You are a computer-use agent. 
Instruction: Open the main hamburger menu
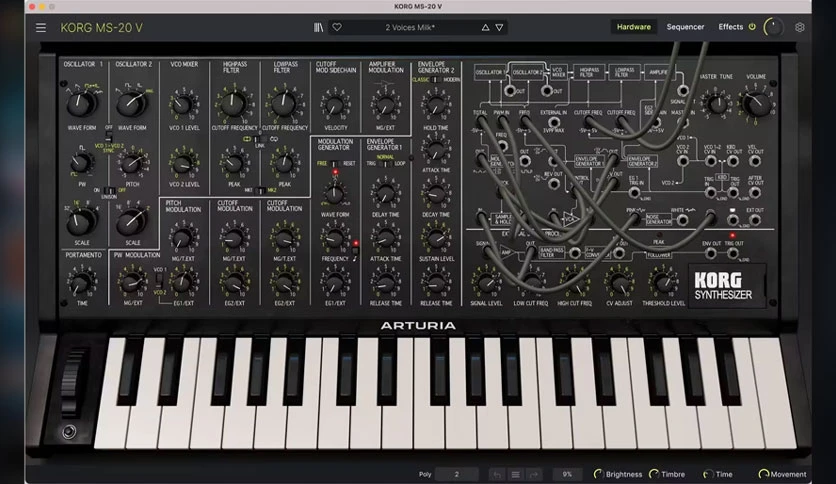click(x=41, y=28)
